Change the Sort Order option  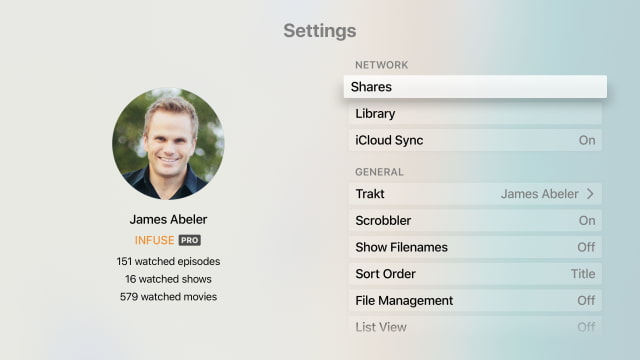point(475,273)
